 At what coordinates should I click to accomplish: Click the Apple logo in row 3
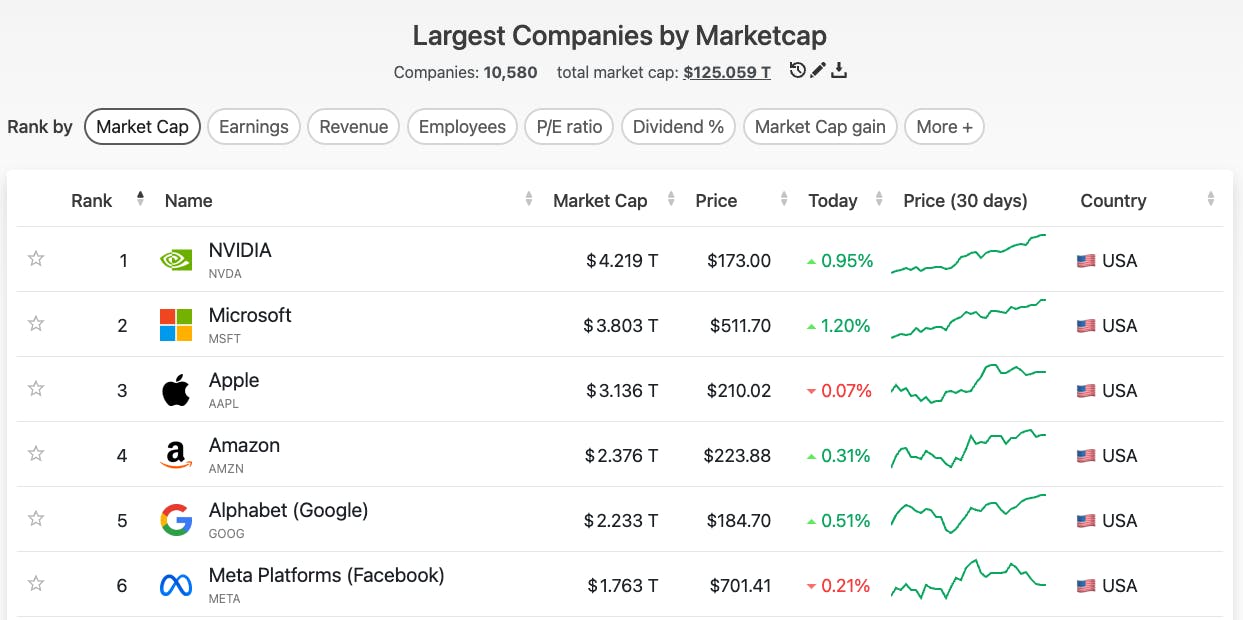[175, 389]
